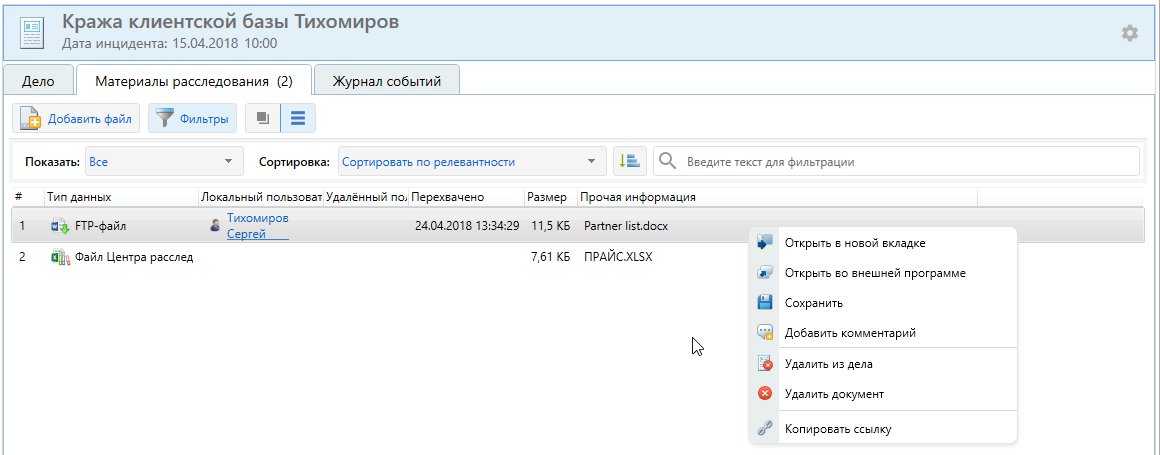This screenshot has width=1160, height=455.
Task: Choose Добавить комментарий menu item
Action: (x=884, y=333)
